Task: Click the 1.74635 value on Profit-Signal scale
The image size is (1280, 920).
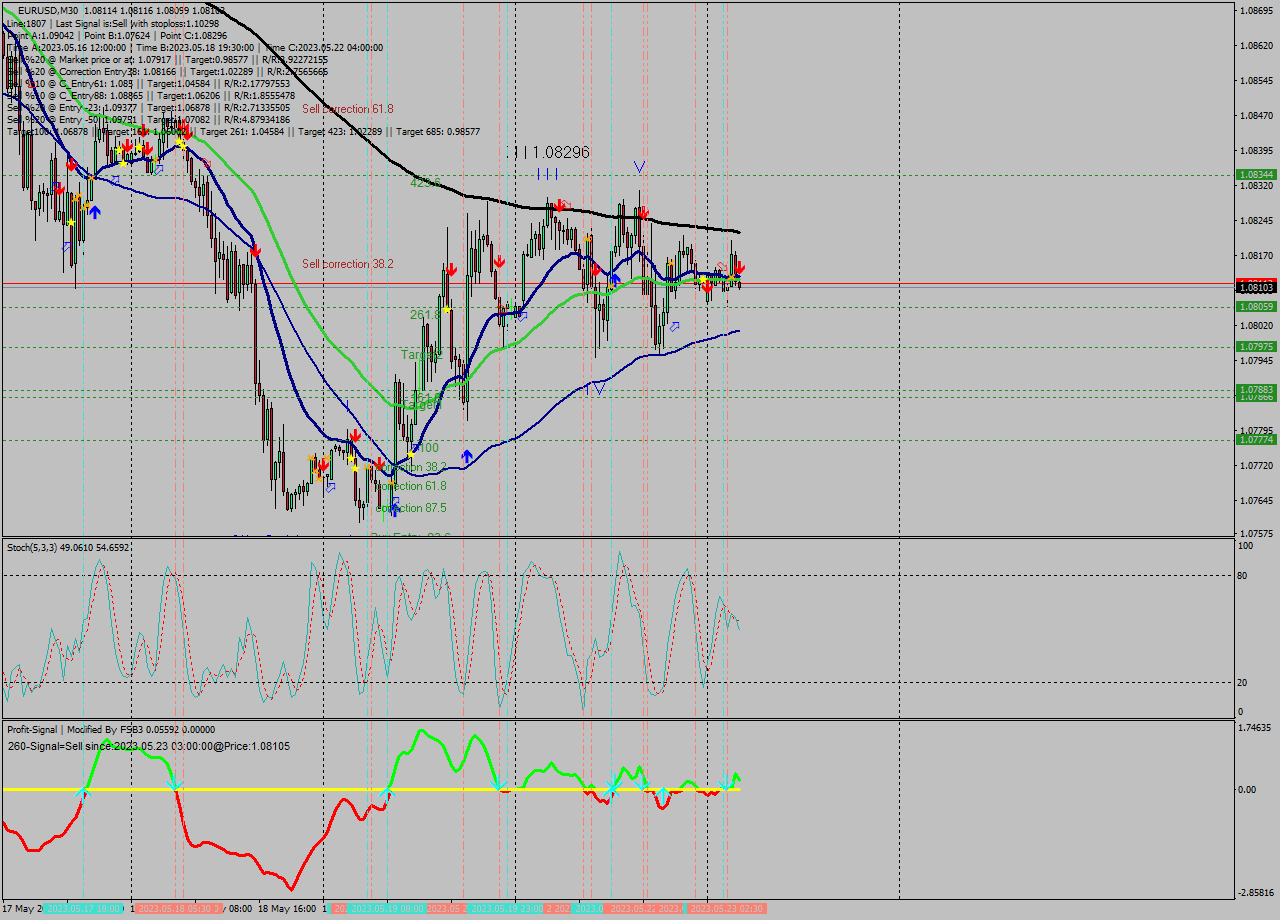Action: 1256,727
